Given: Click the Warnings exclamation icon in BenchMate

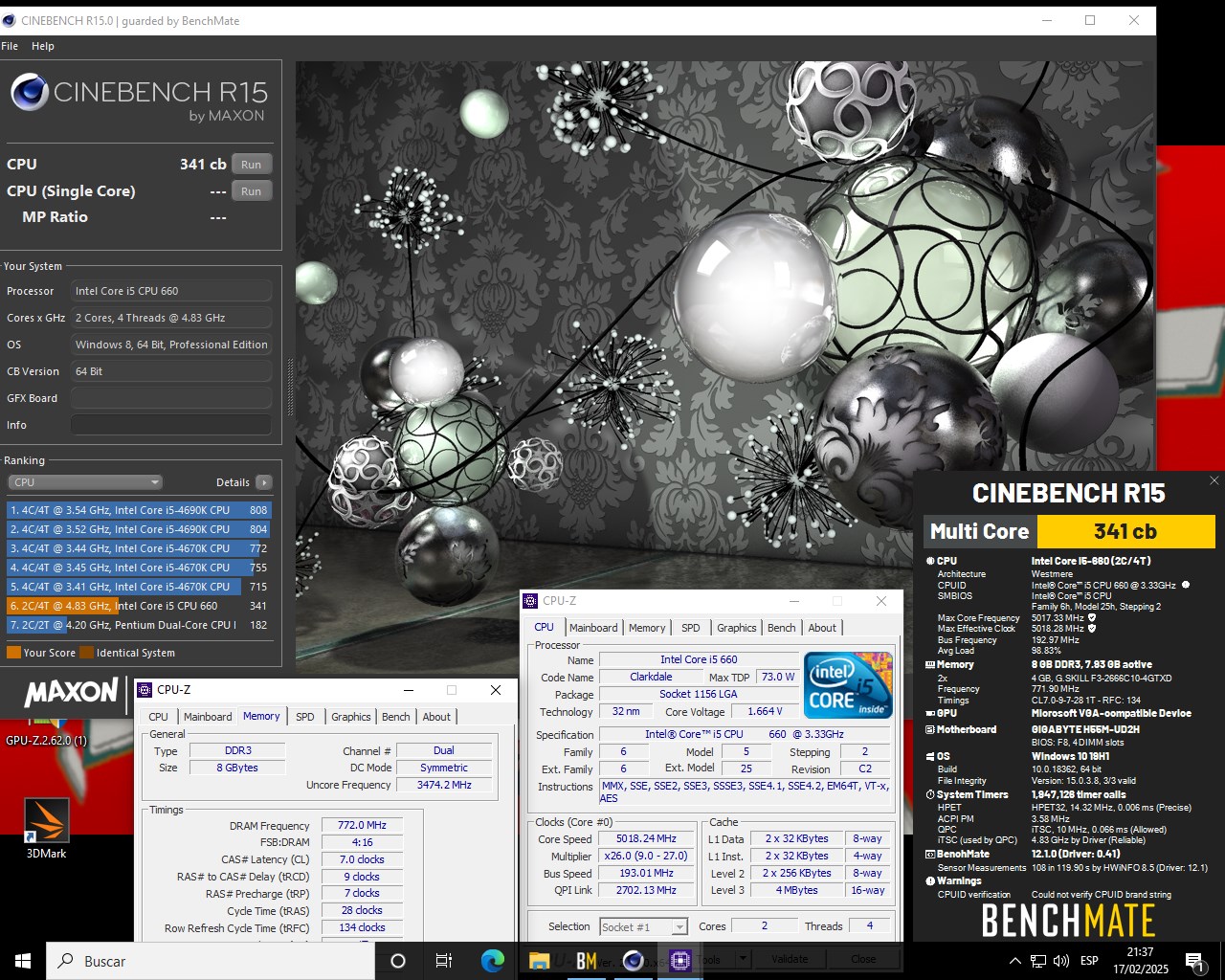Looking at the screenshot, I should tap(930, 880).
